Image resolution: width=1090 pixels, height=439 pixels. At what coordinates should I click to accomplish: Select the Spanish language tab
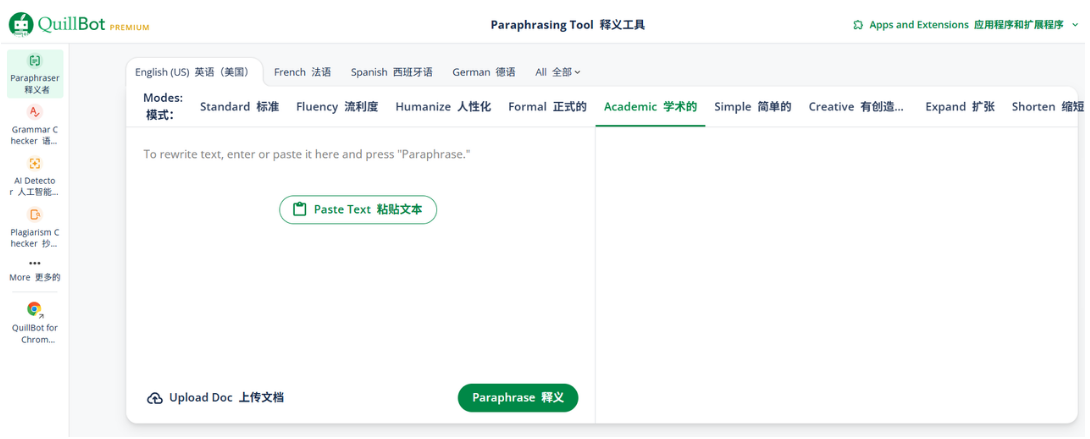point(391,72)
